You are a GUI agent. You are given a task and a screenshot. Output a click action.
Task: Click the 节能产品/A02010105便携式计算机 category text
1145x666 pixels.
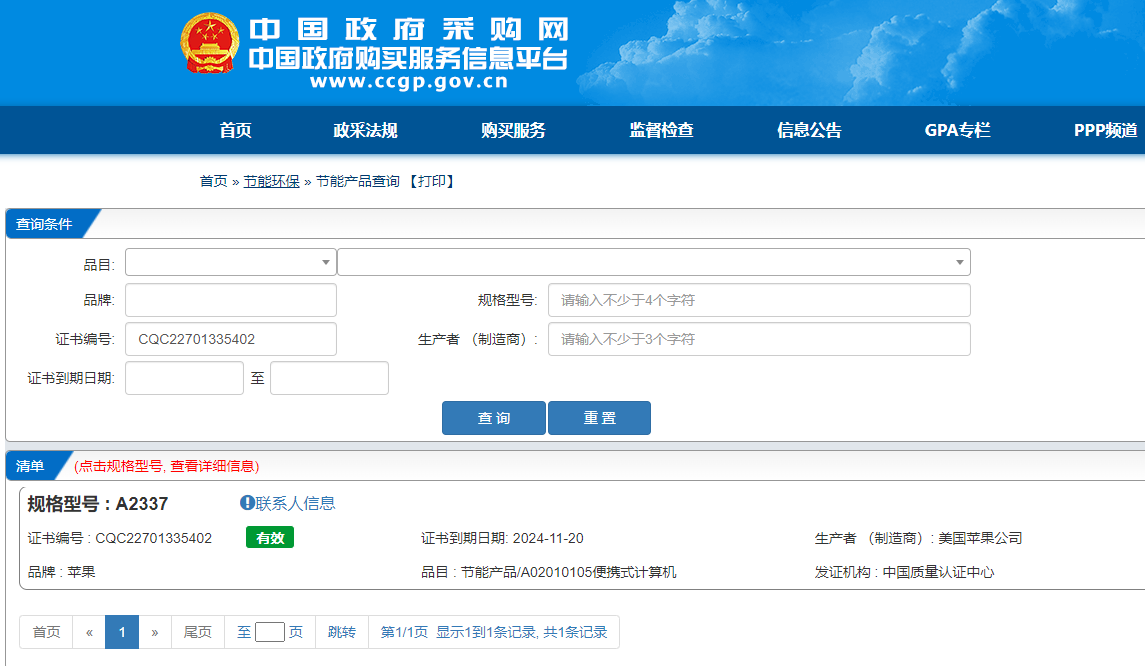pos(569,572)
